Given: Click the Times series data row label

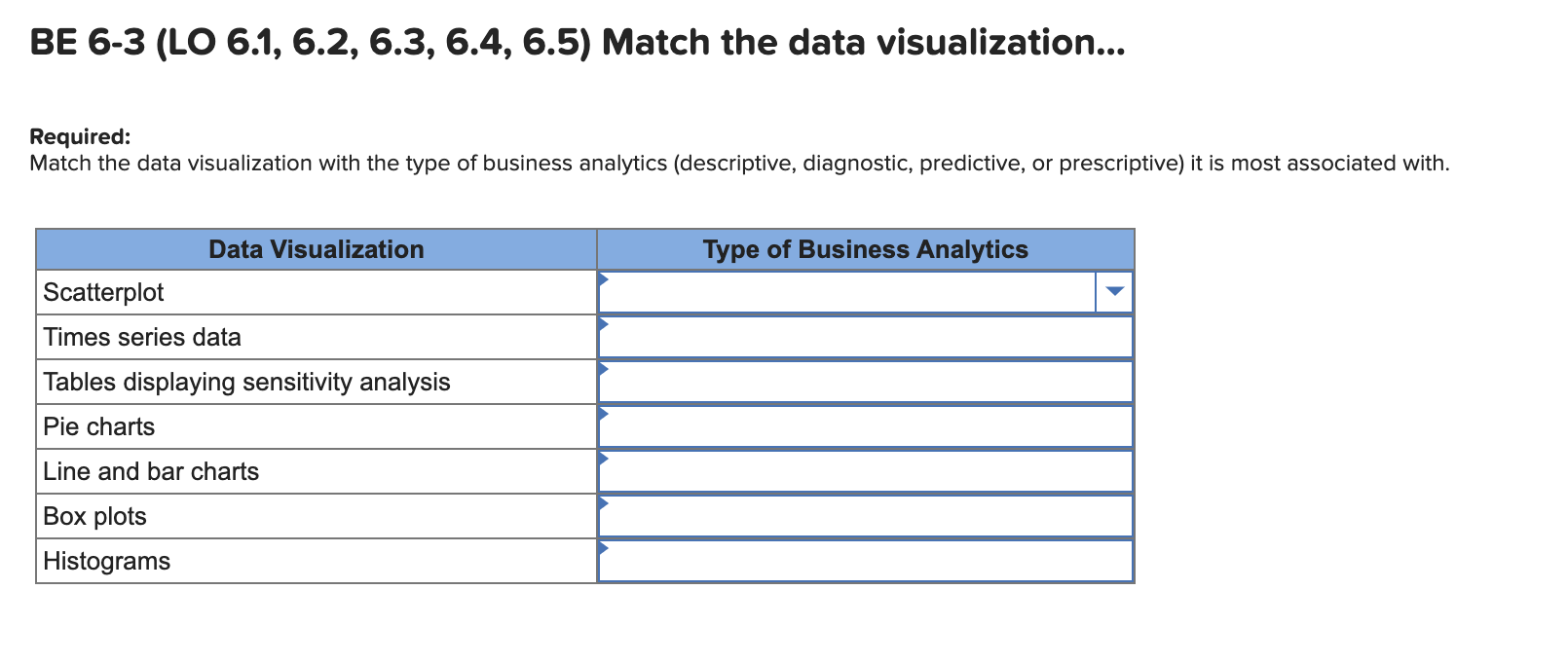Looking at the screenshot, I should tap(142, 337).
